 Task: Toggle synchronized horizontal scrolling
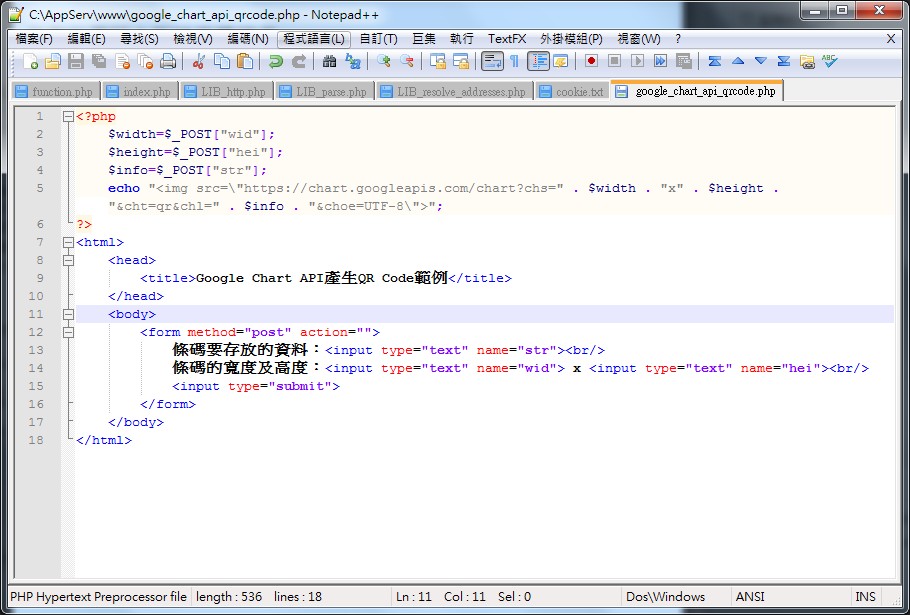[461, 61]
